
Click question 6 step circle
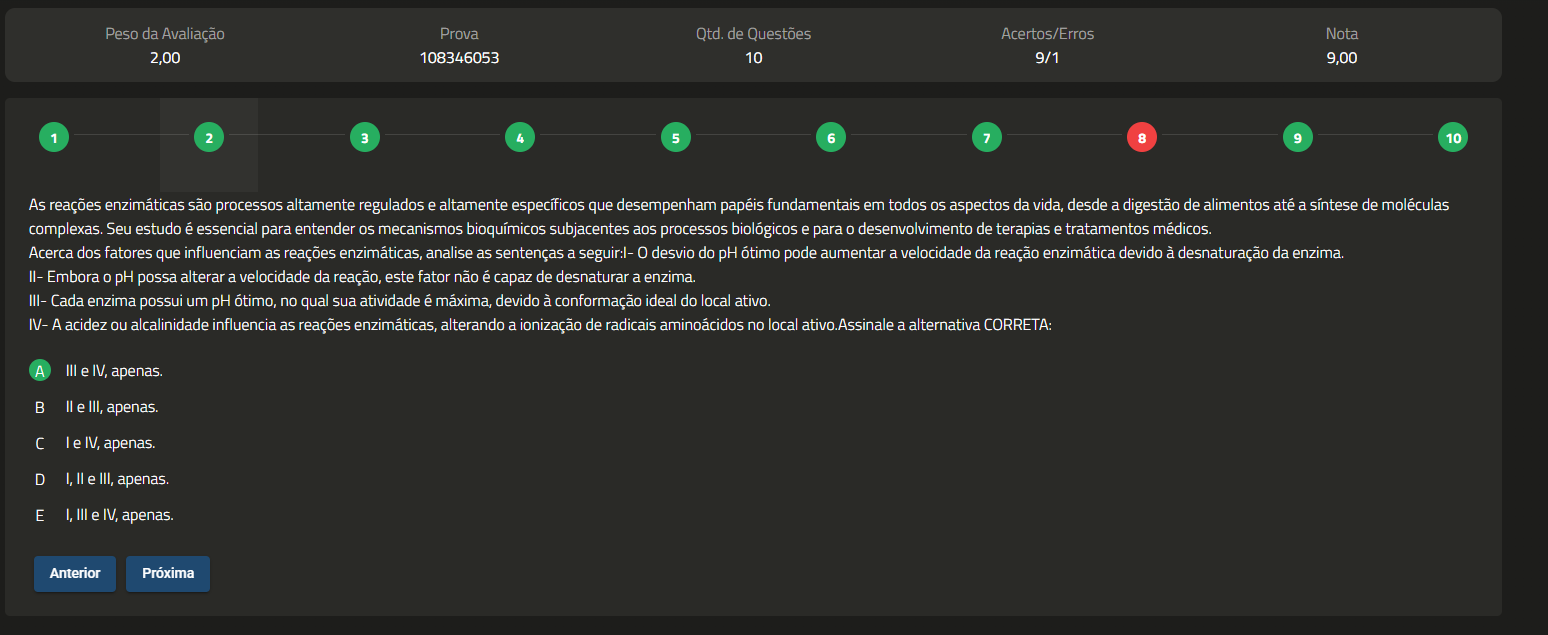(831, 138)
